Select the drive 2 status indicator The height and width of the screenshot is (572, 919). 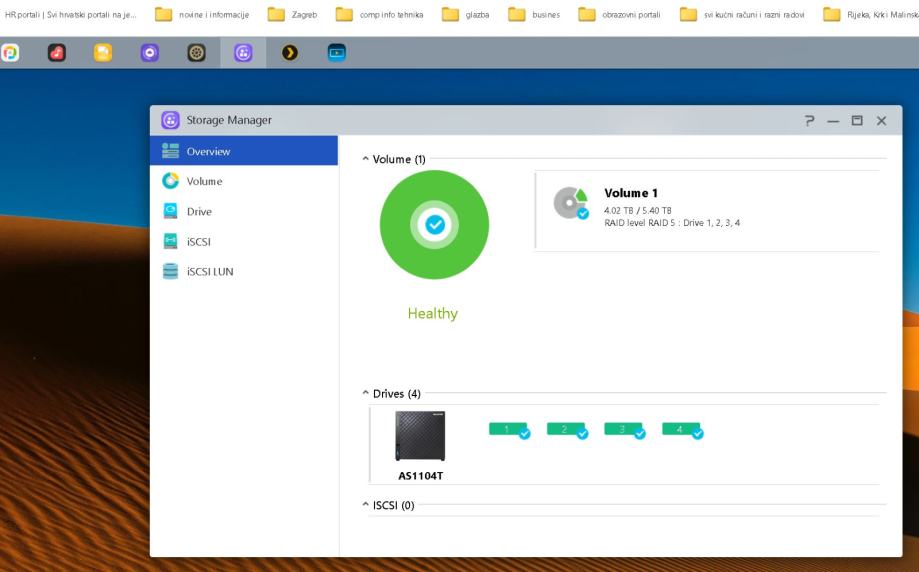(567, 429)
